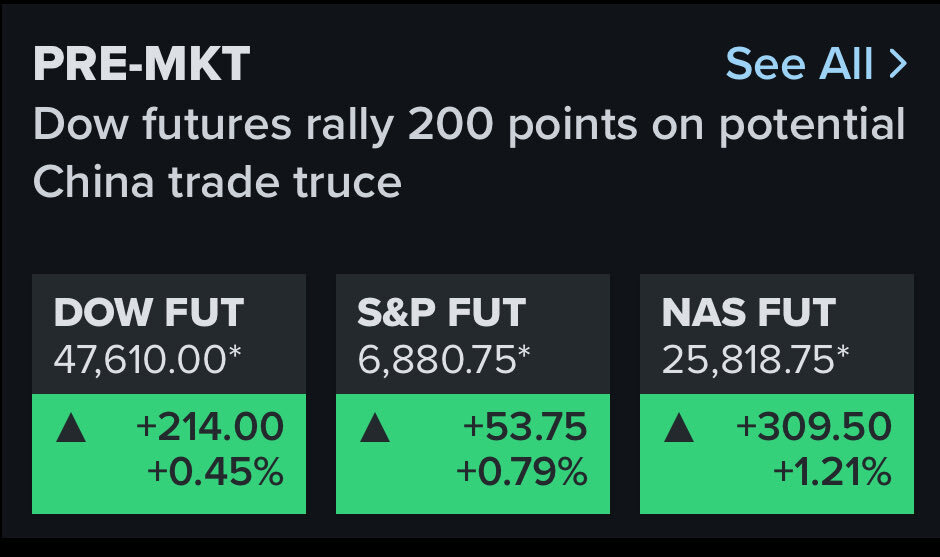The image size is (940, 557).
Task: Click the Nasdaq futures price 25,818.75
Action: [x=755, y=359]
